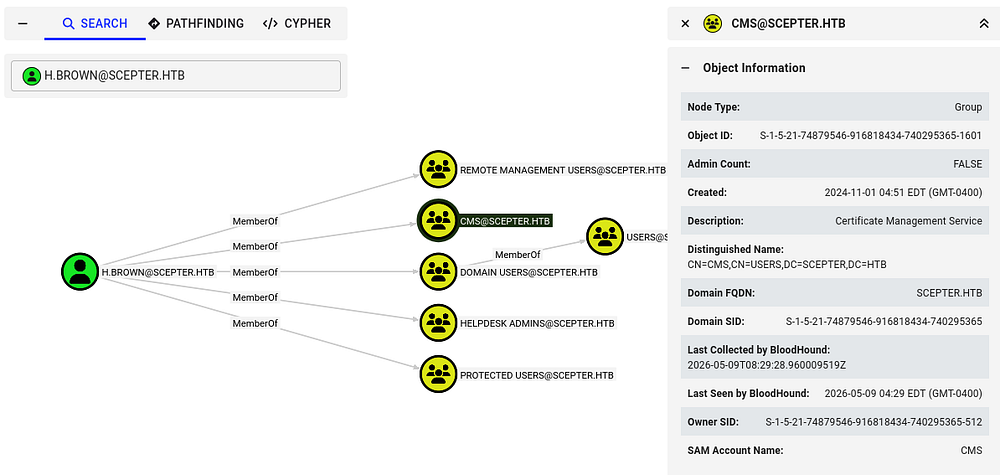The width and height of the screenshot is (1000, 475).
Task: Switch to the PATHFINDING tab
Action: pyautogui.click(x=195, y=24)
